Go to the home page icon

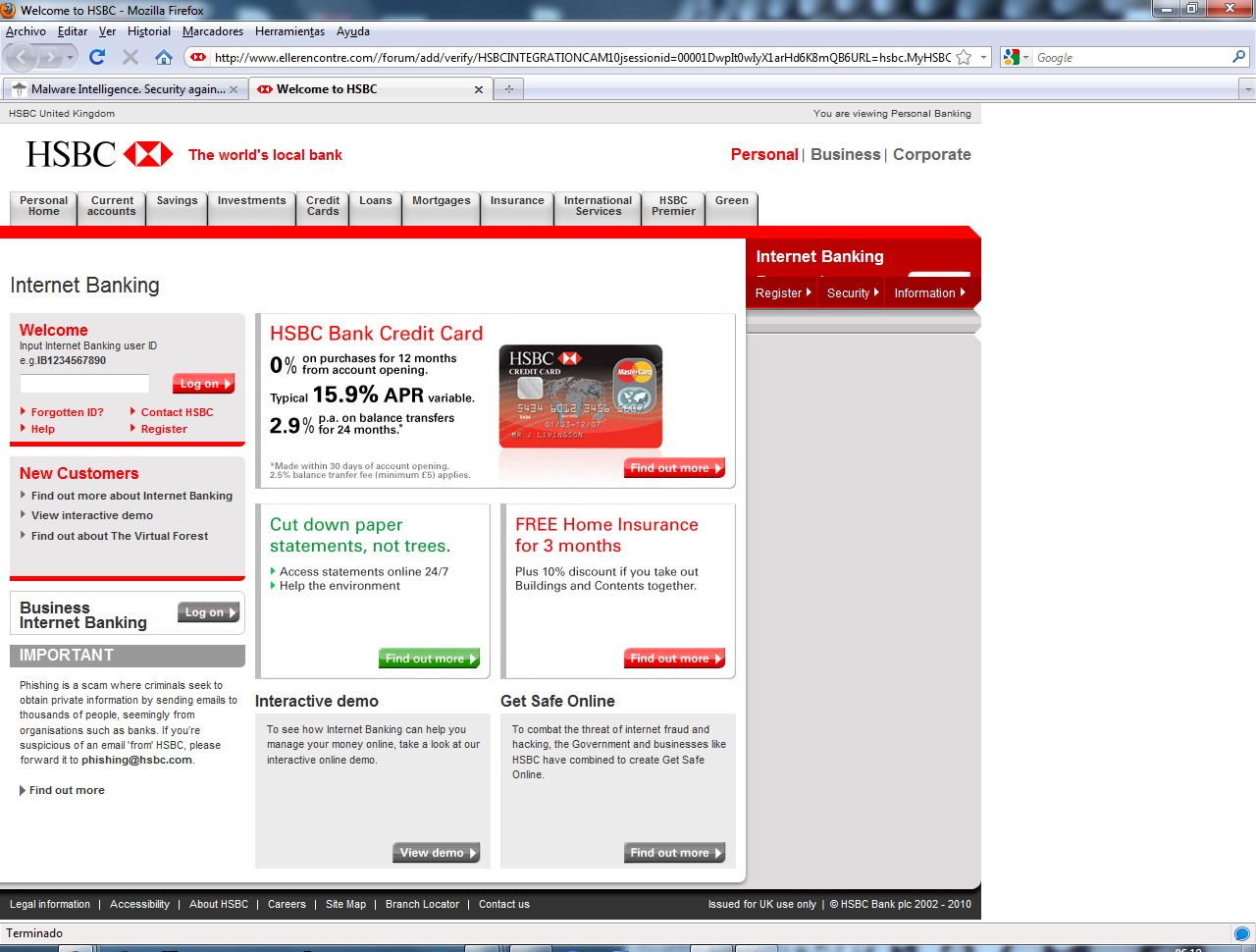(164, 57)
